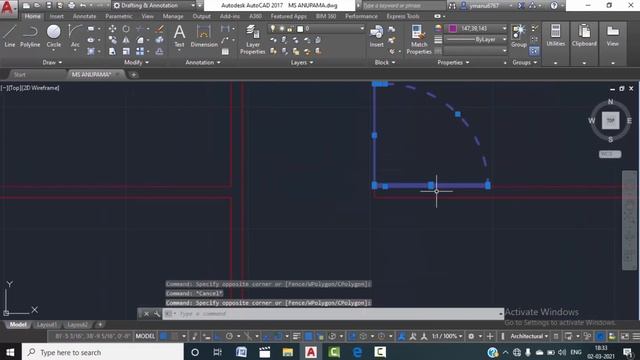Screen dimensions: 640x360
Task: Click the Match Properties icon
Action: 419,40
